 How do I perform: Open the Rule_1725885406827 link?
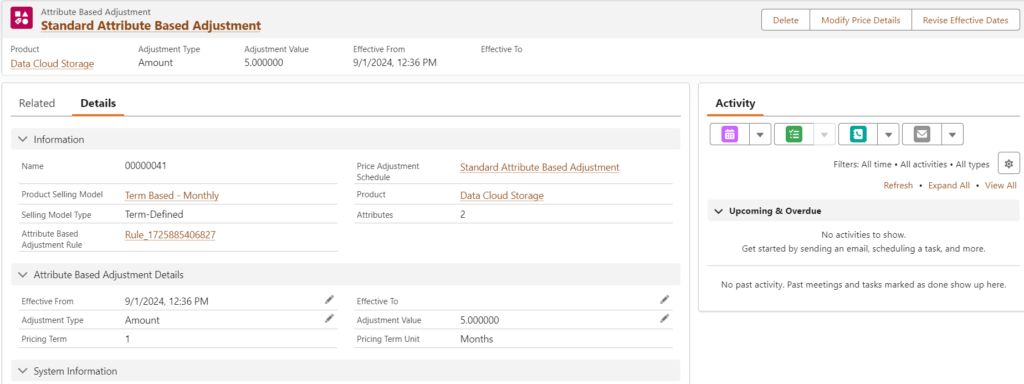(x=170, y=234)
